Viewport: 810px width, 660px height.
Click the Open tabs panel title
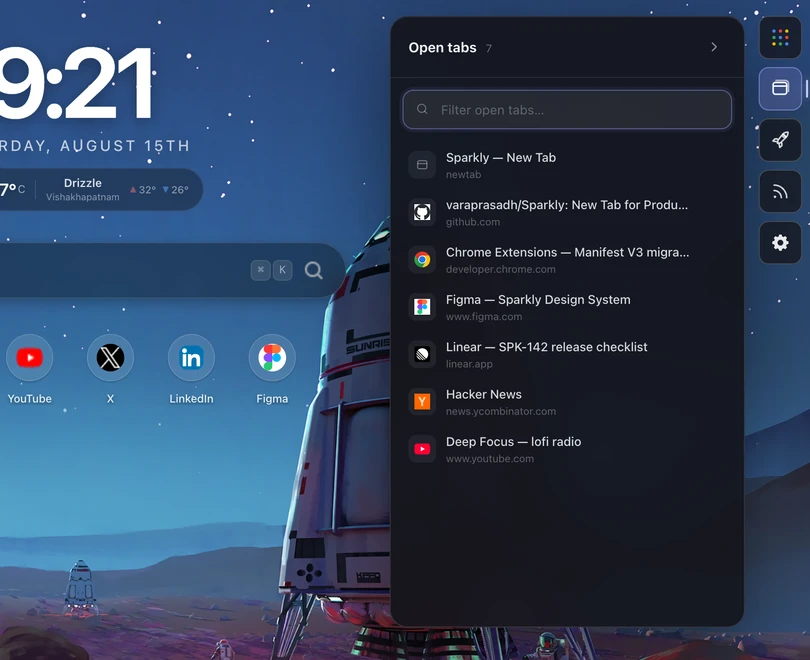[442, 48]
